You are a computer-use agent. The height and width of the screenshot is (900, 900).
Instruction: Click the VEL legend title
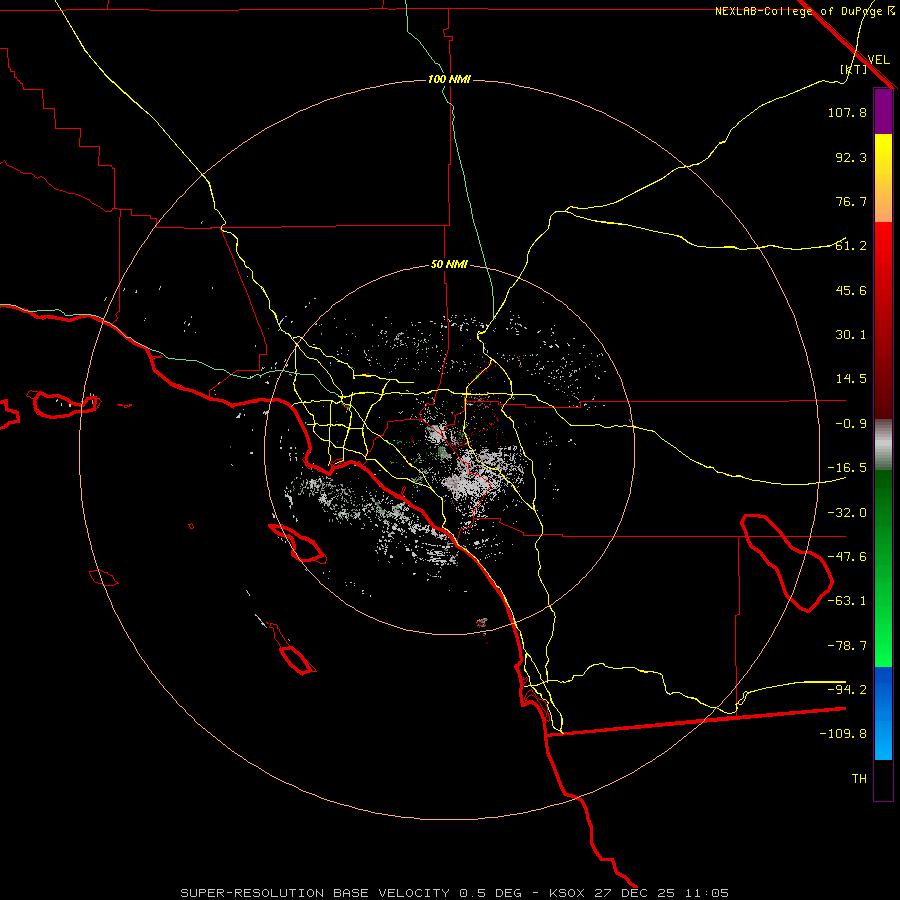click(878, 60)
